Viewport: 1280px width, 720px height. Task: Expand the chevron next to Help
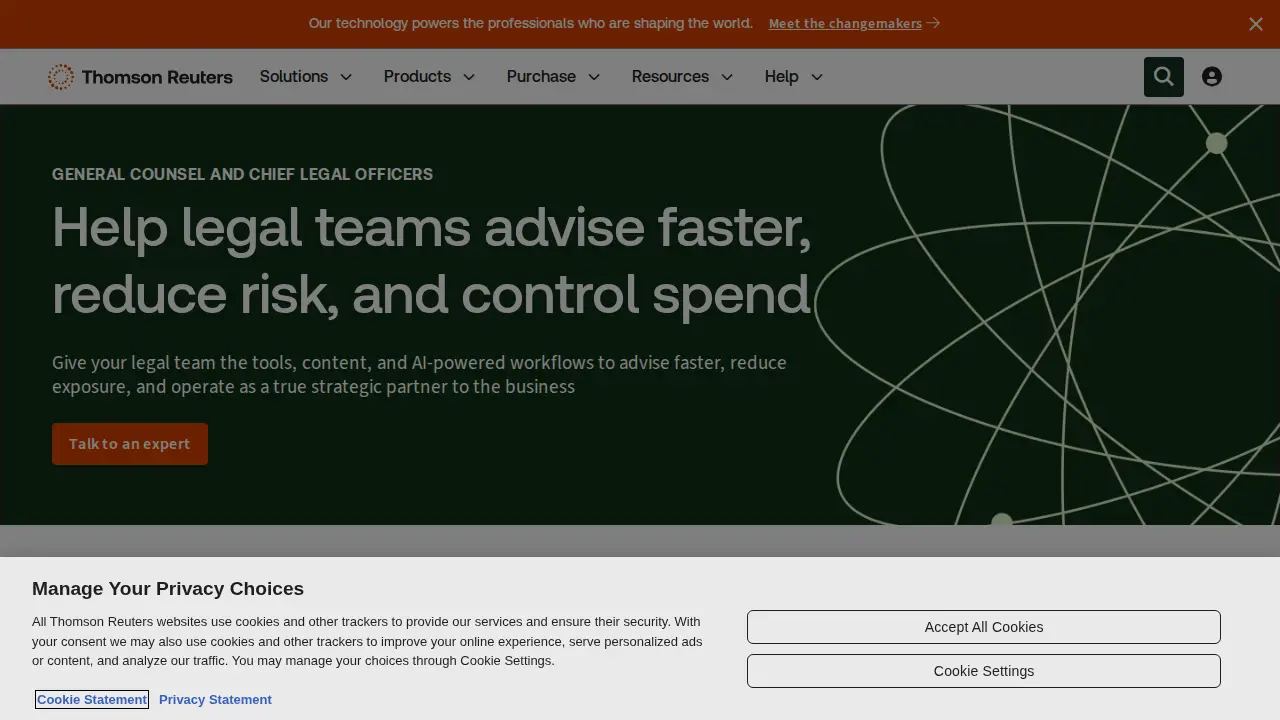tap(816, 77)
